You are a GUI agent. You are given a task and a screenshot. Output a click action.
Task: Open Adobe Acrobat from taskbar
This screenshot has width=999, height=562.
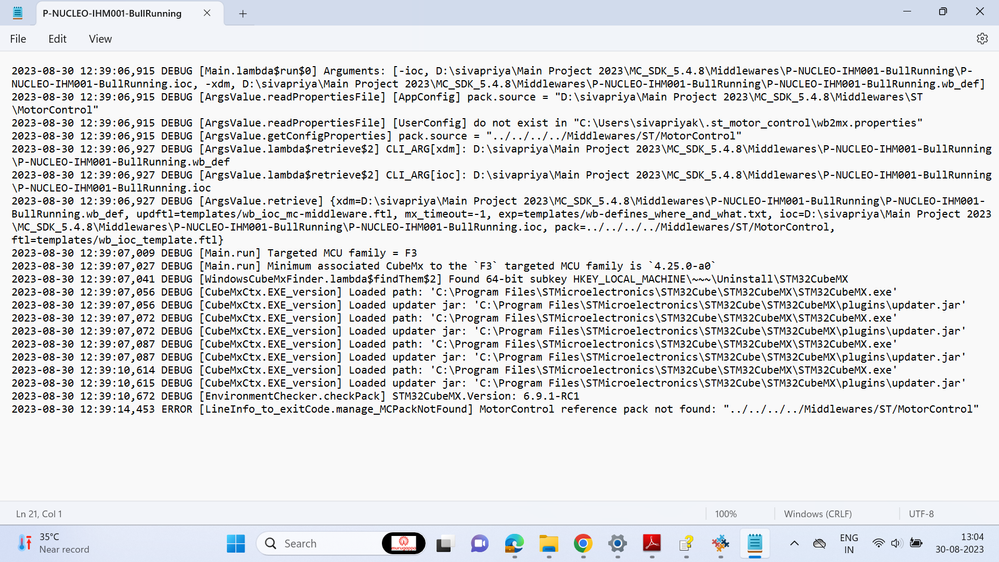(652, 544)
